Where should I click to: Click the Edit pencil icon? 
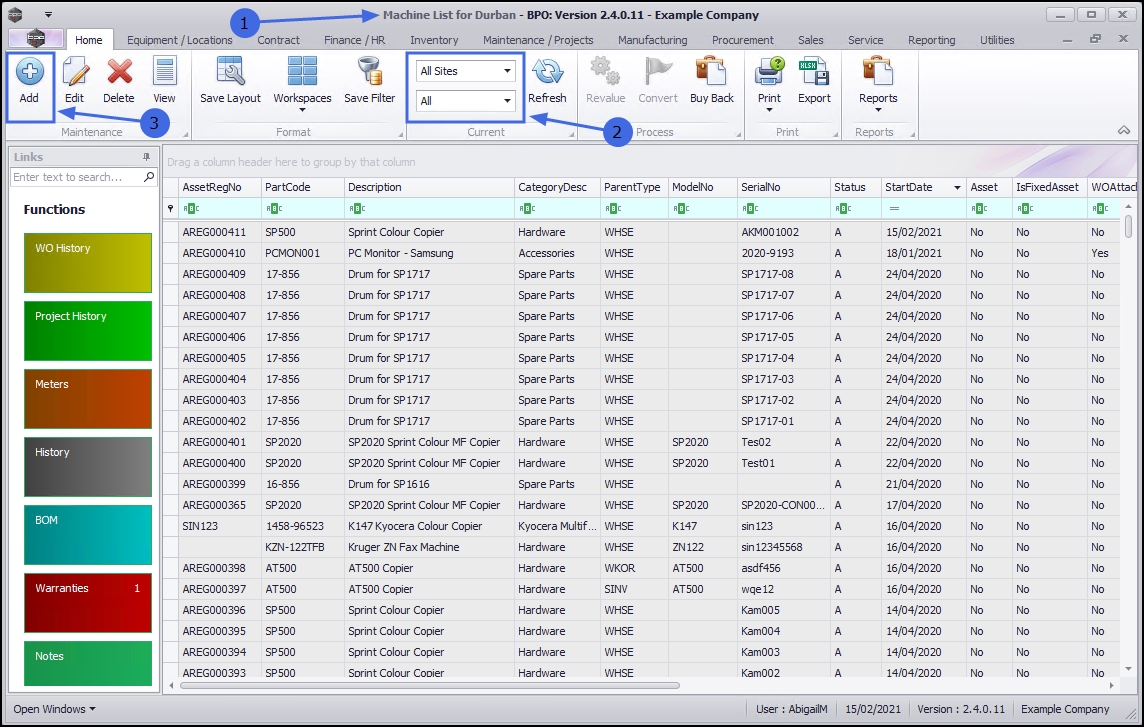click(74, 73)
